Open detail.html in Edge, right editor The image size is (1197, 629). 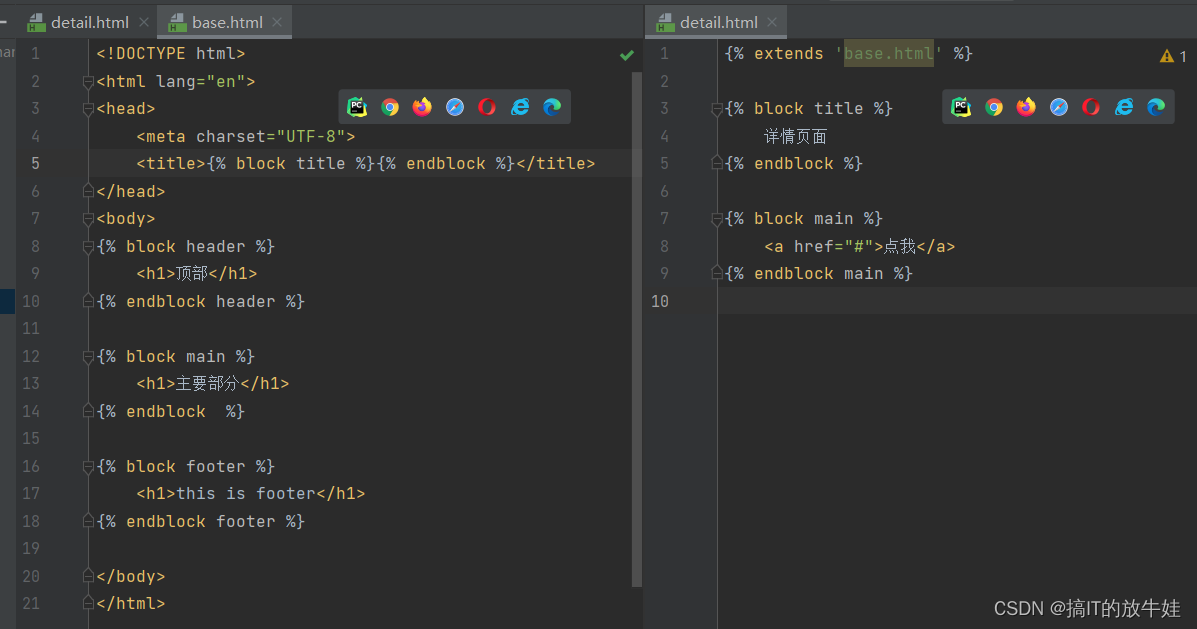1156,107
